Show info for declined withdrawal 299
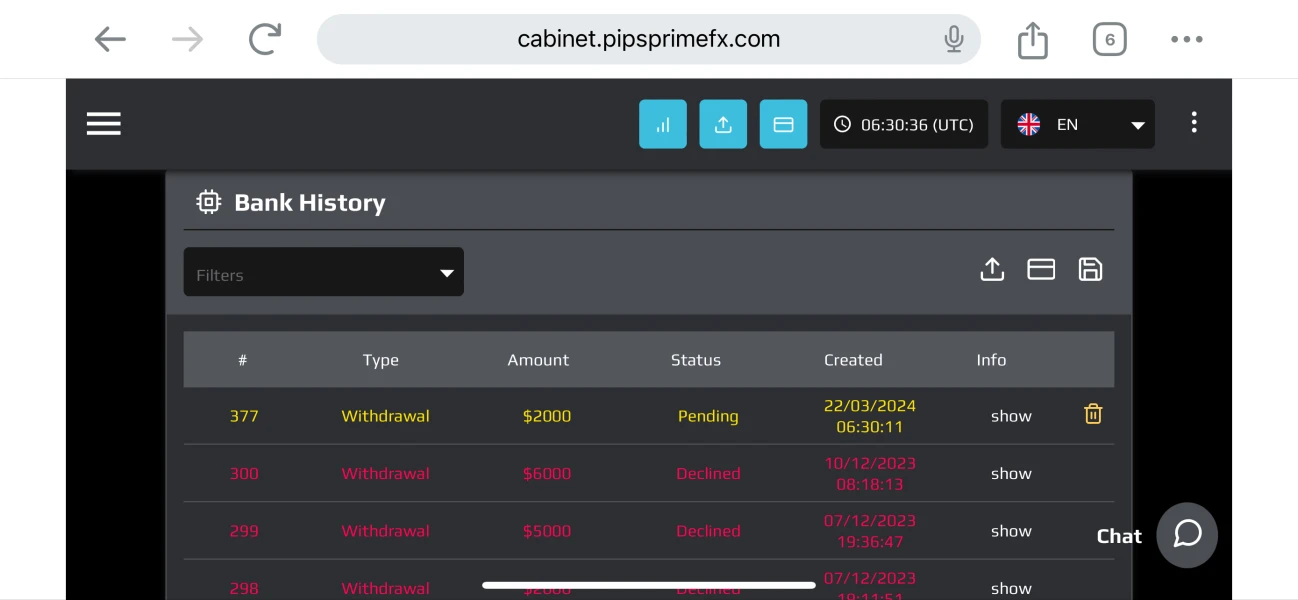 [1011, 531]
